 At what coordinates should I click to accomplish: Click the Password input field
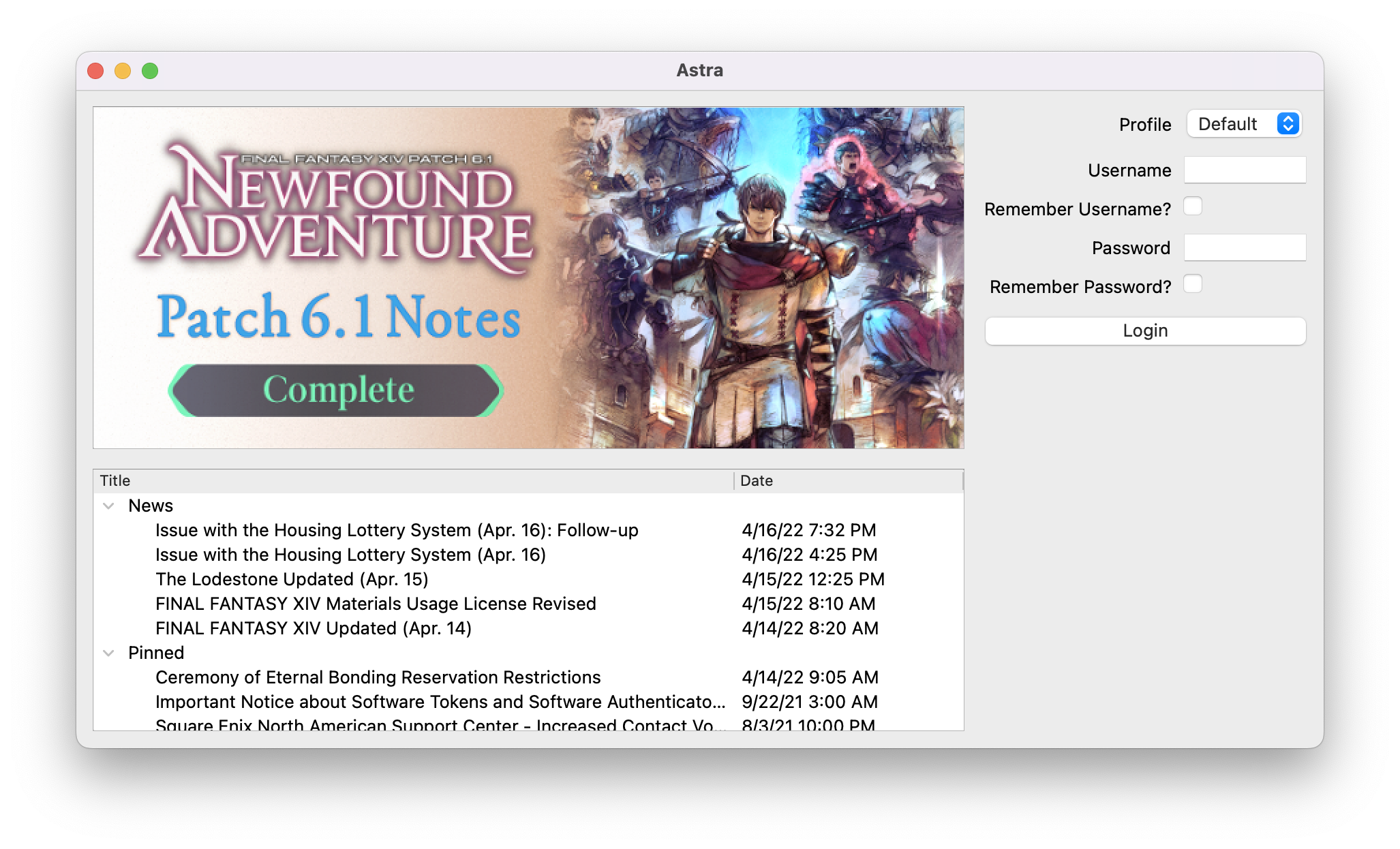[1245, 247]
